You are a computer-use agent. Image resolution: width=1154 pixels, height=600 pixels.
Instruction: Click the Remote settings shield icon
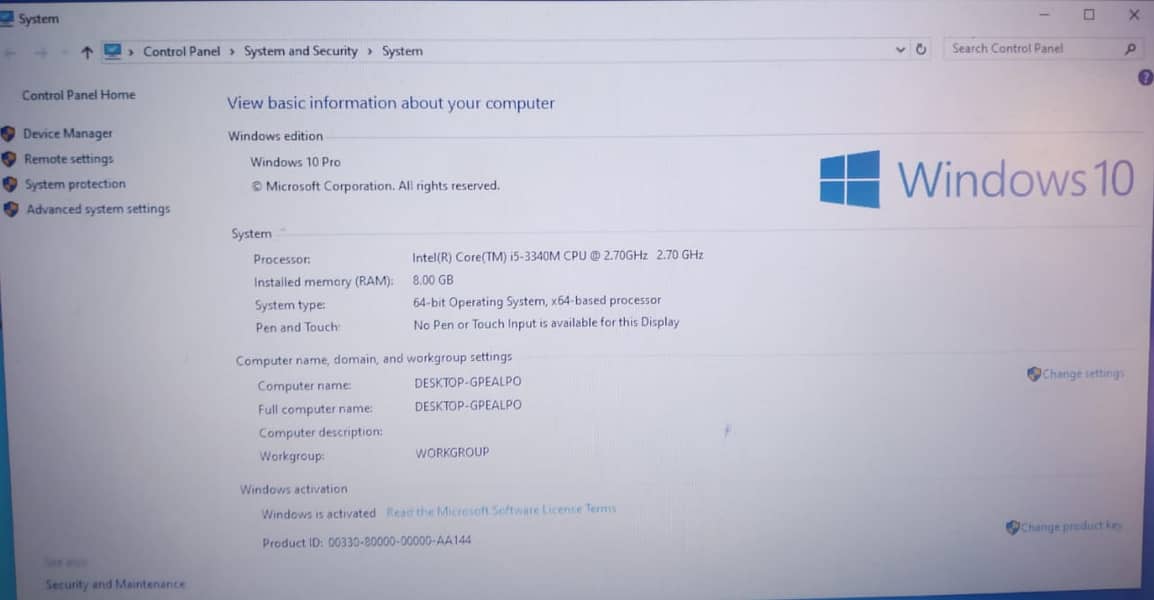click(x=10, y=159)
